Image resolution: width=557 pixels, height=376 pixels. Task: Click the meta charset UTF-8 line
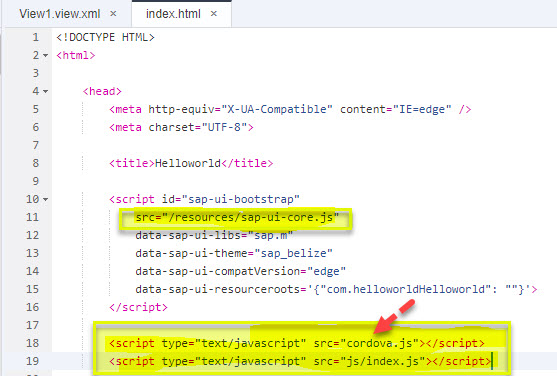[x=181, y=127]
